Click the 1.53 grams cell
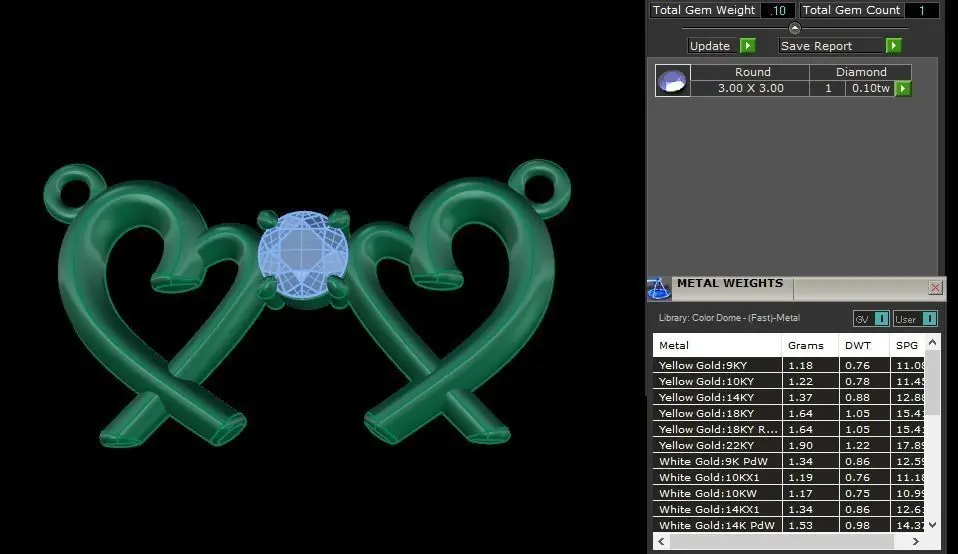This screenshot has width=958, height=554. click(810, 525)
